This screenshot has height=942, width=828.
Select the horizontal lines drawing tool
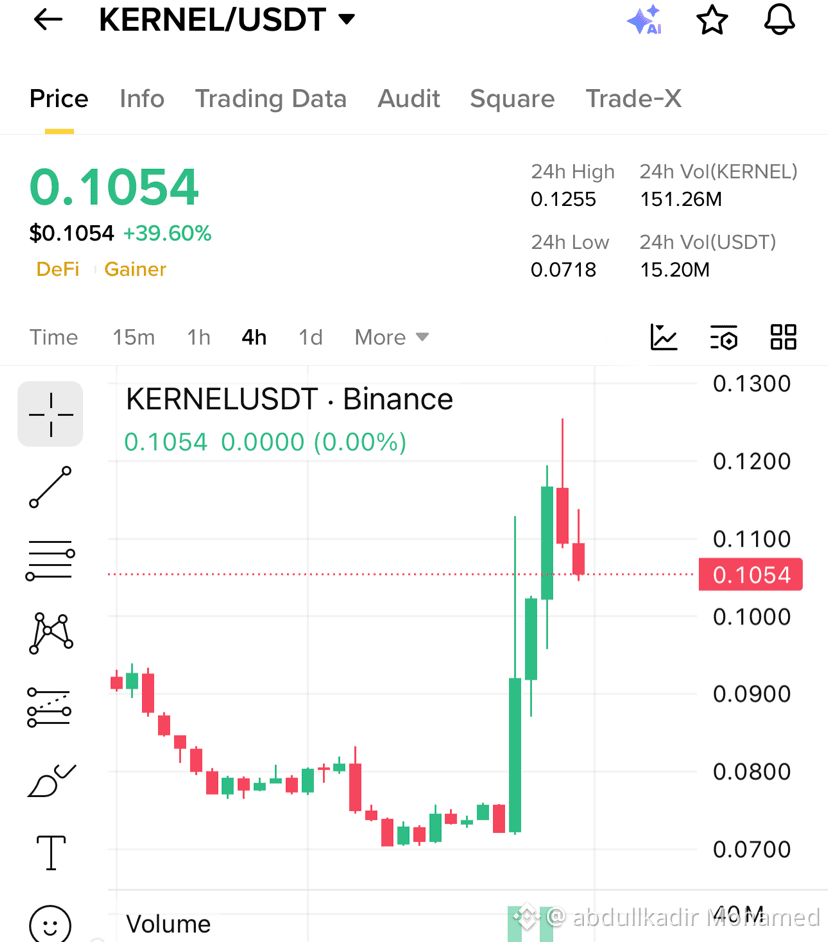tap(50, 560)
